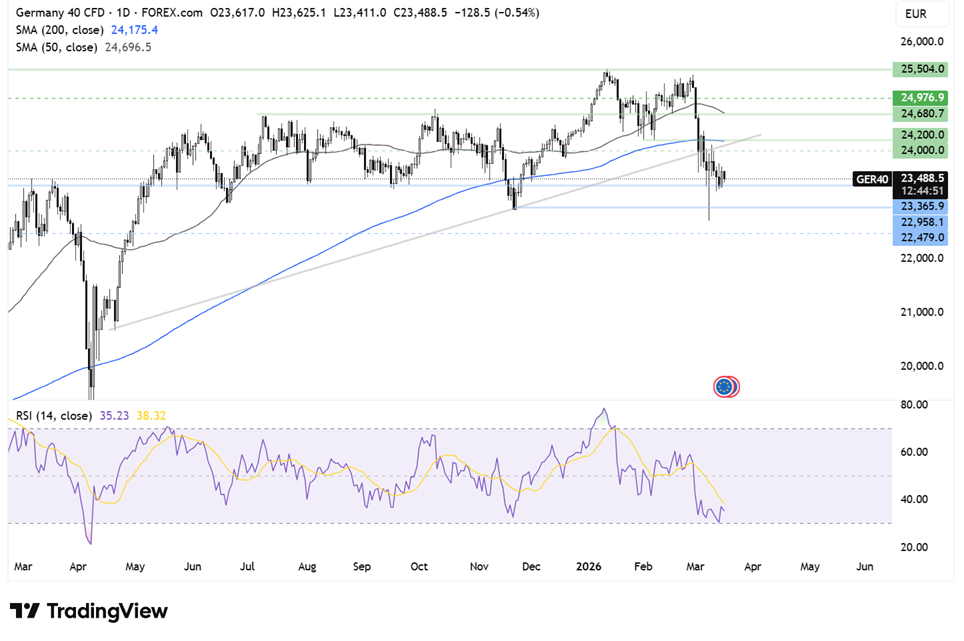Click the RSI 80.00 axis label

tap(914, 405)
